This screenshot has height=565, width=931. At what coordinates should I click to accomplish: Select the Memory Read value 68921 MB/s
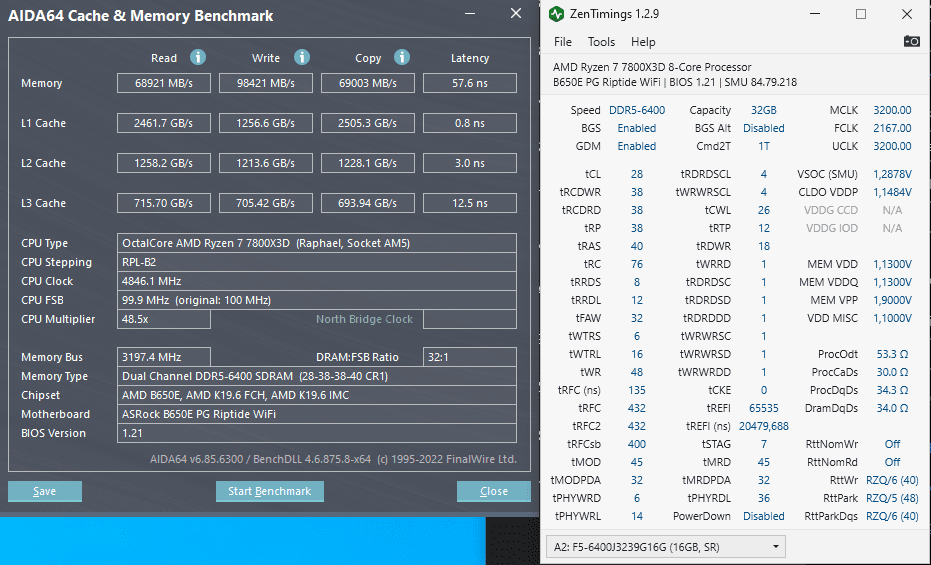[x=164, y=83]
